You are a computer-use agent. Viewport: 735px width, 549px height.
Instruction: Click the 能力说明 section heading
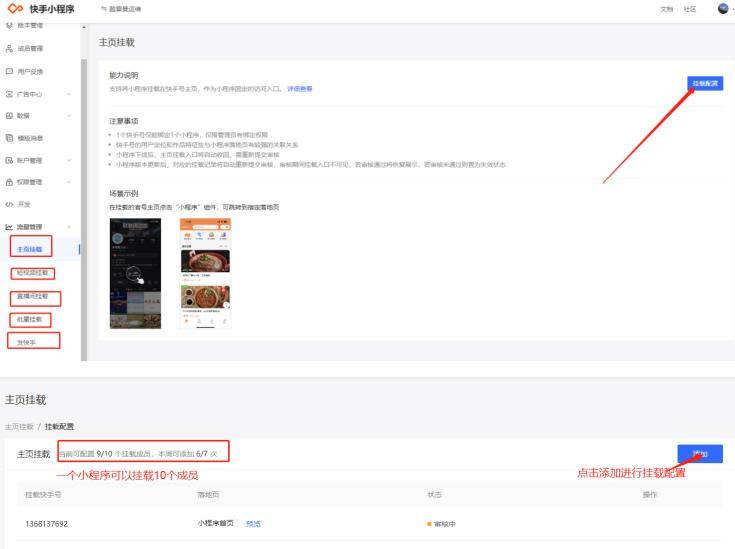click(x=124, y=75)
